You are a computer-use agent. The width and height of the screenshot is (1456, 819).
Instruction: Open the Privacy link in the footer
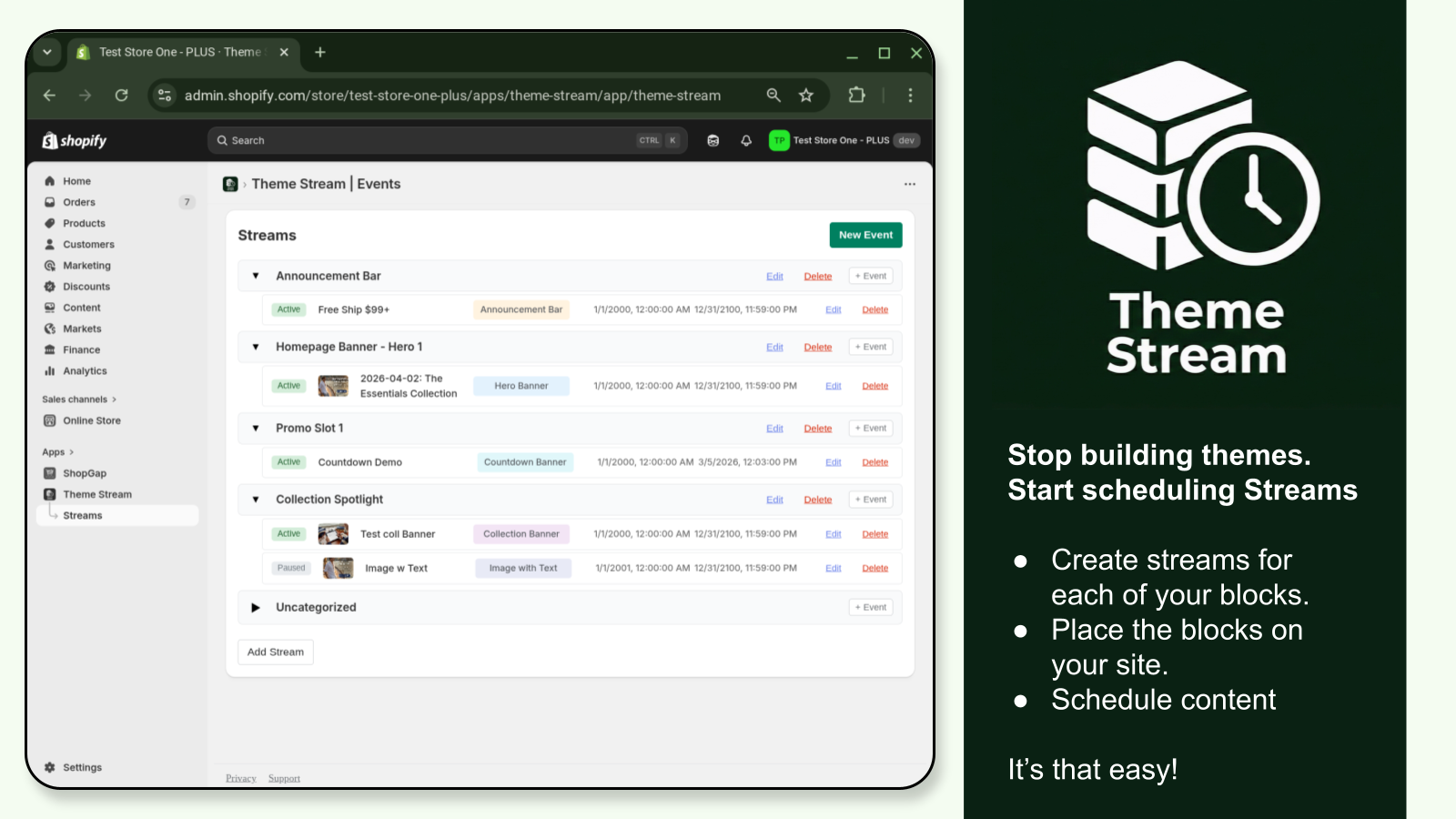coord(241,778)
